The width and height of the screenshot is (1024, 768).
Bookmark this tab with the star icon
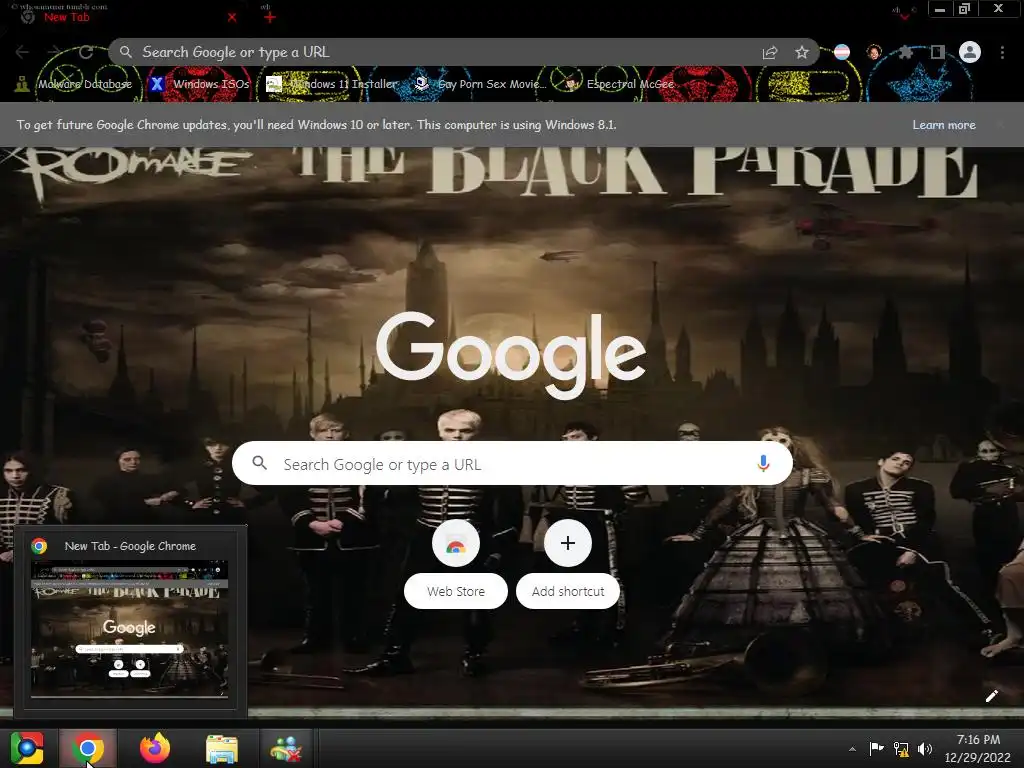pos(802,52)
